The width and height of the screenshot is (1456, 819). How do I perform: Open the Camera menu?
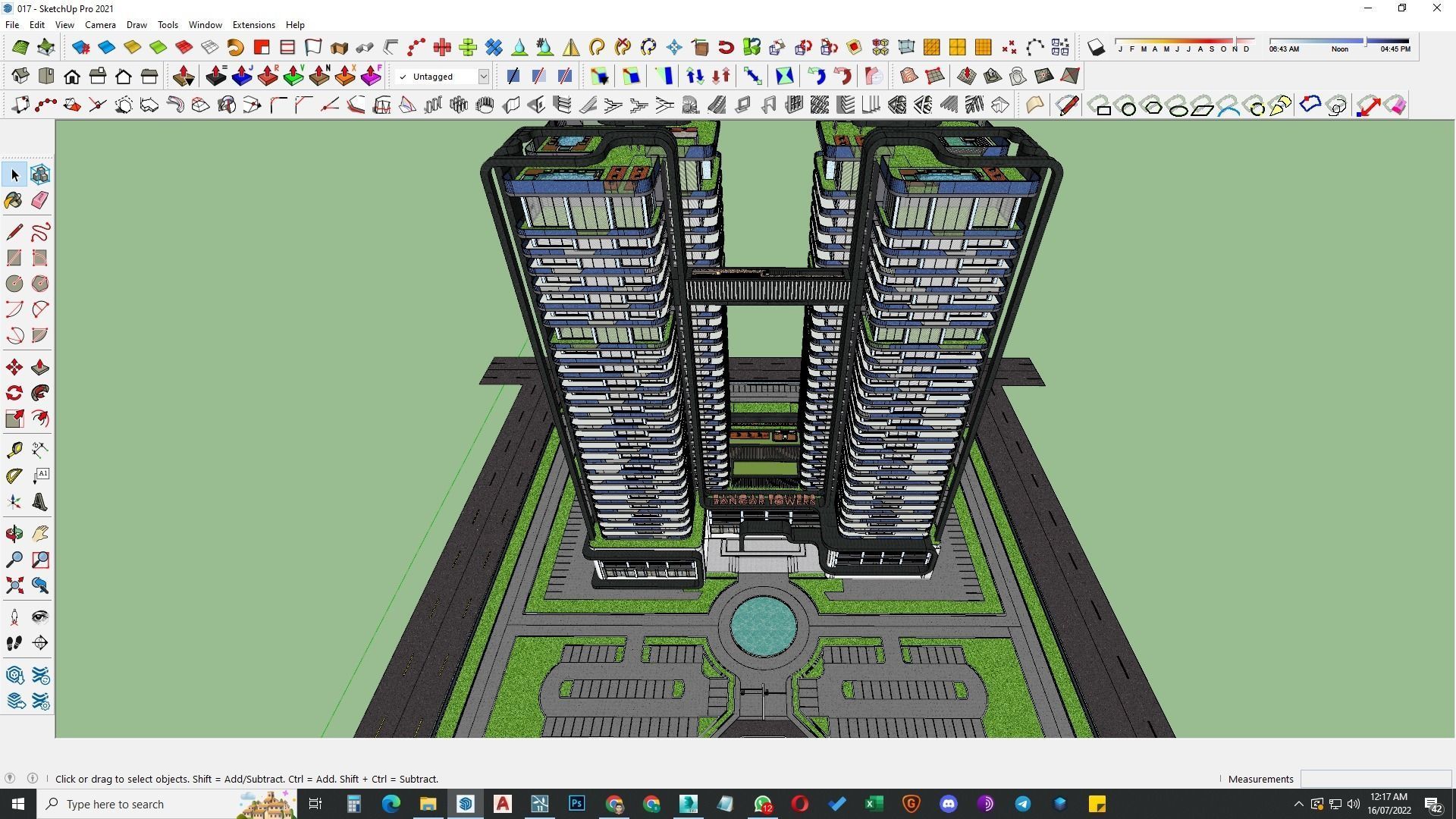tap(100, 25)
